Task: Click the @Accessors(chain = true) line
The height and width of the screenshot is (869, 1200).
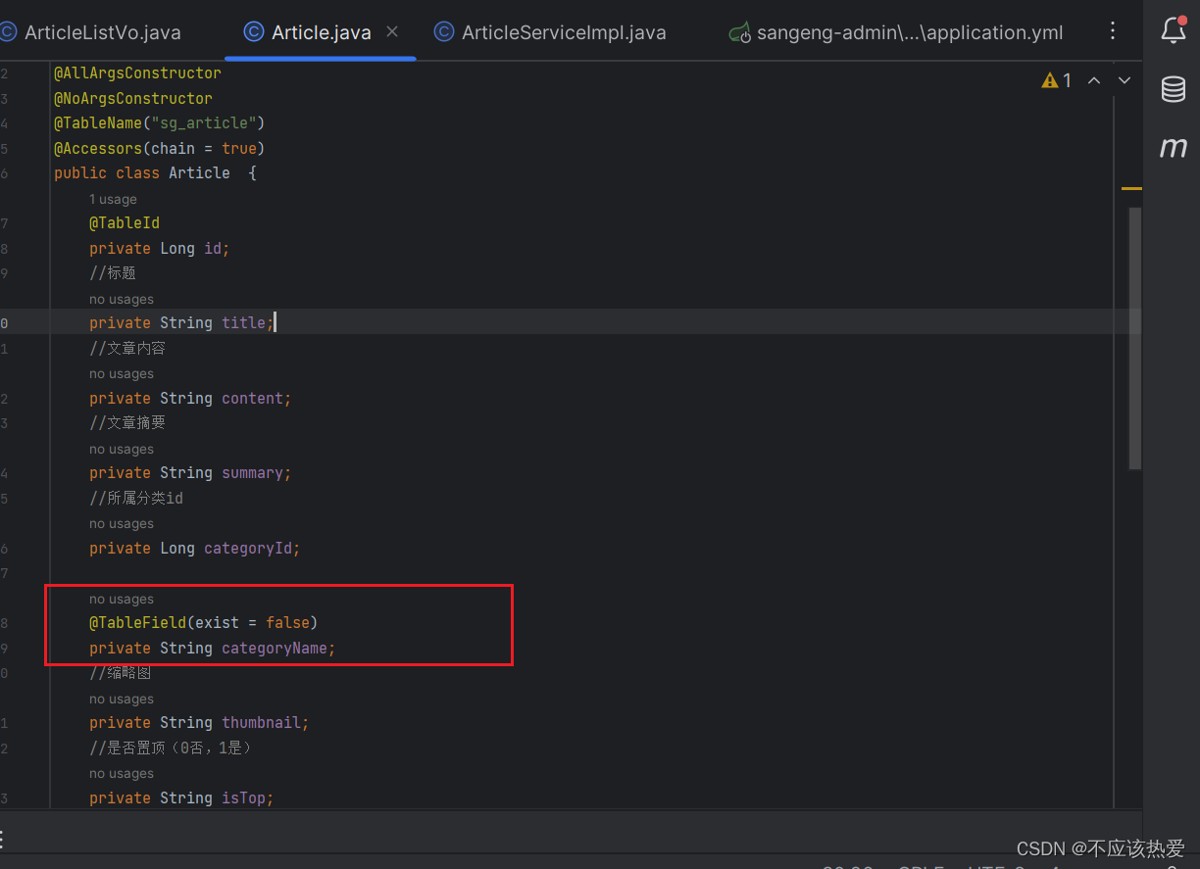Action: click(x=159, y=148)
